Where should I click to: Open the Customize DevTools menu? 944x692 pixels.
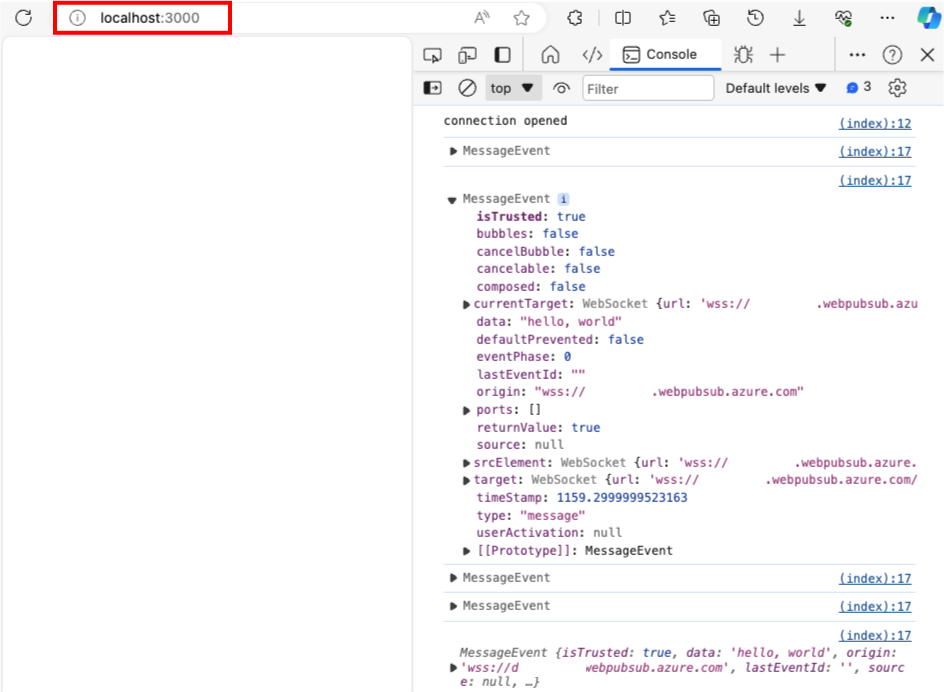click(858, 55)
